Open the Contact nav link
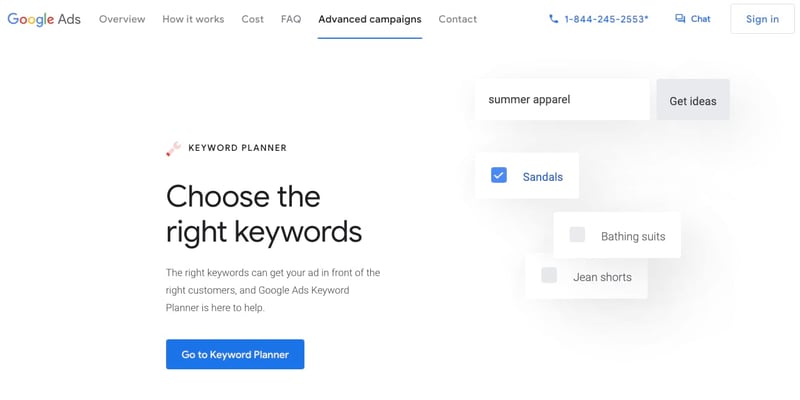The width and height of the screenshot is (800, 400). pyautogui.click(x=458, y=19)
